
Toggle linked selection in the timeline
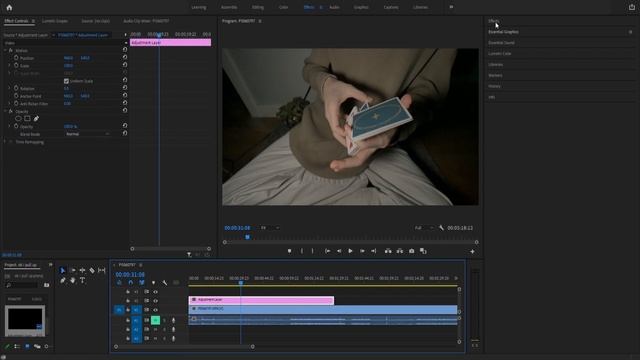tap(142, 282)
